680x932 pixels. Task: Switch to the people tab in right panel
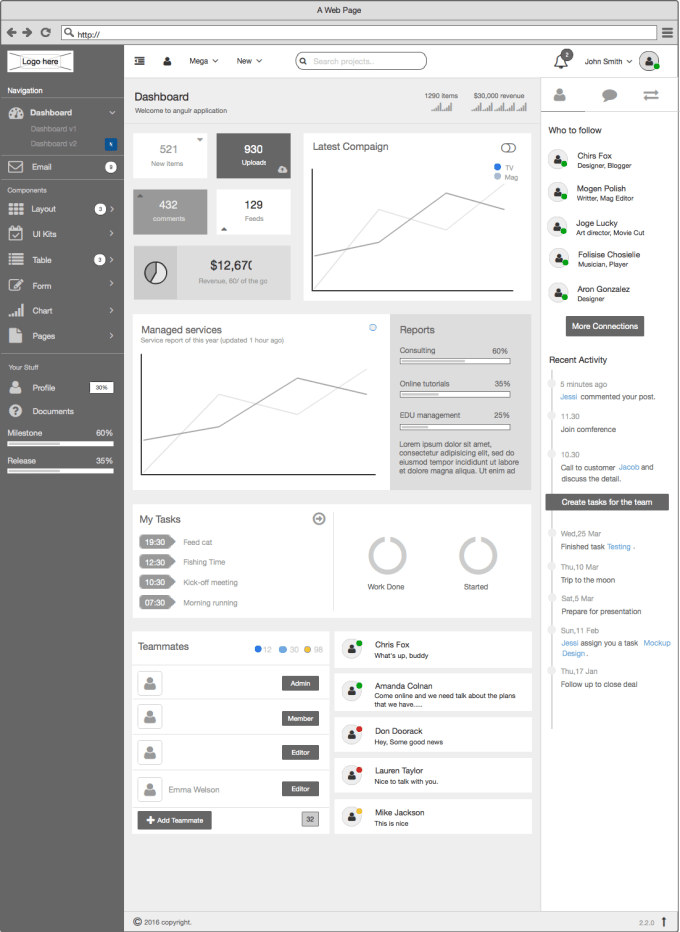click(x=560, y=95)
